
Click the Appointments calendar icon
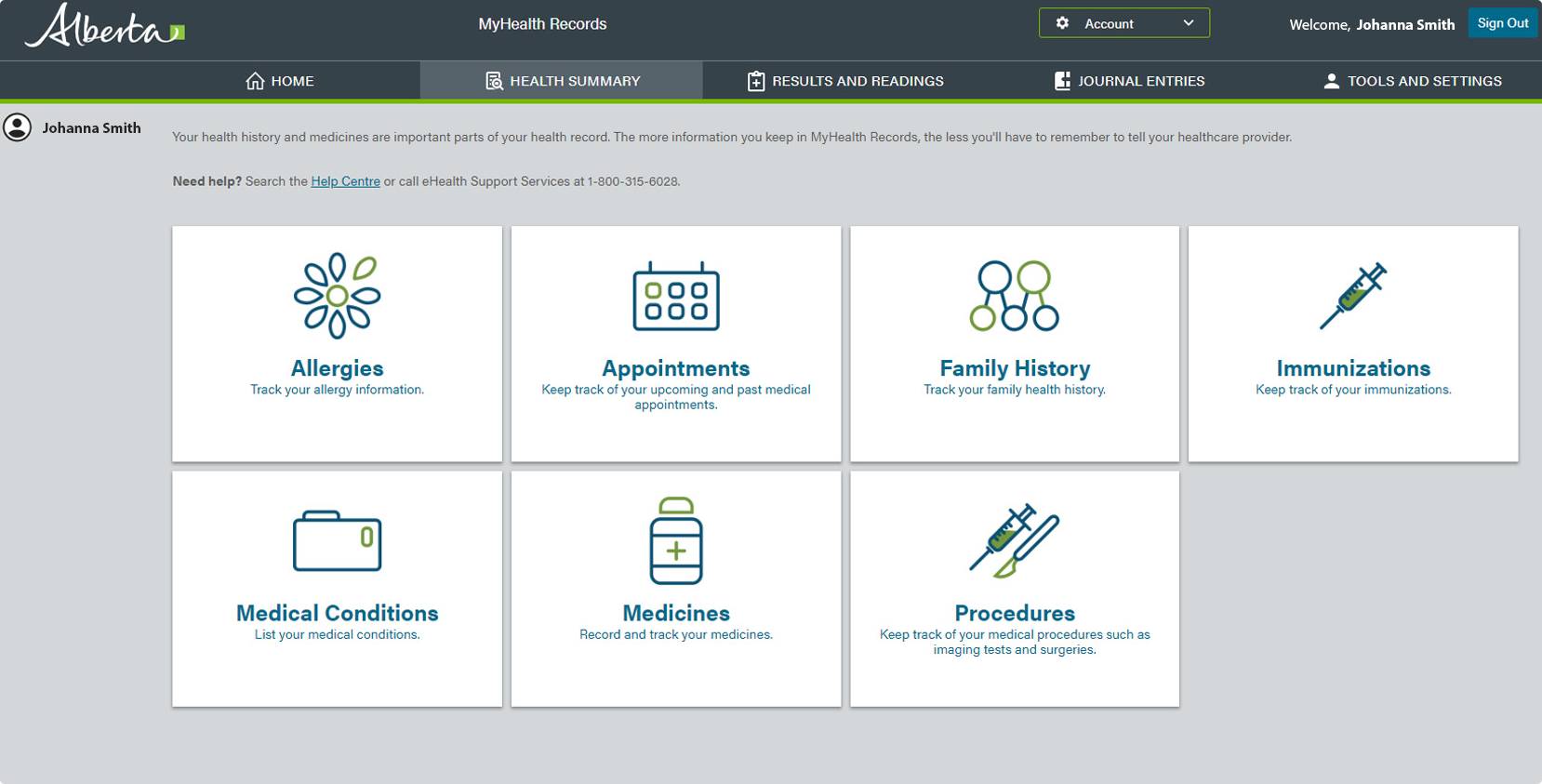click(676, 296)
